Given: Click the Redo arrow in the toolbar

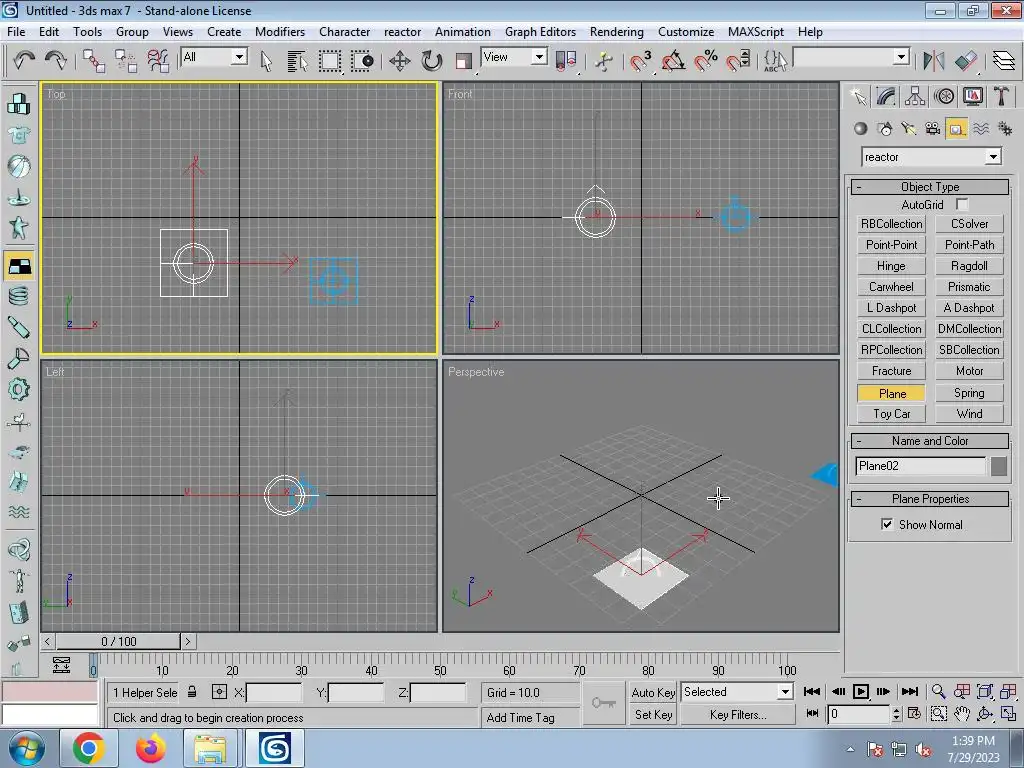Looking at the screenshot, I should coord(56,61).
